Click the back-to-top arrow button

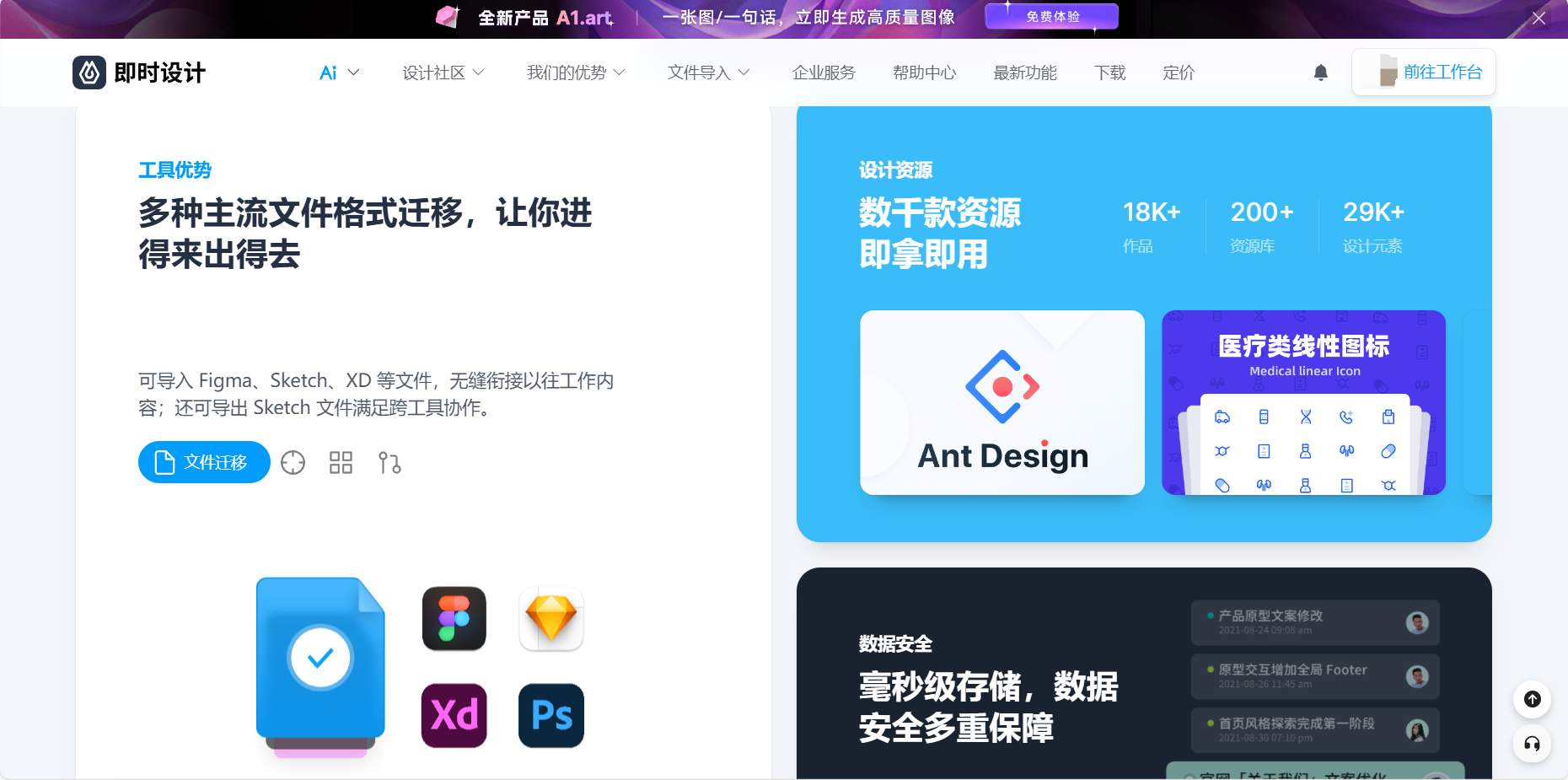point(1532,699)
